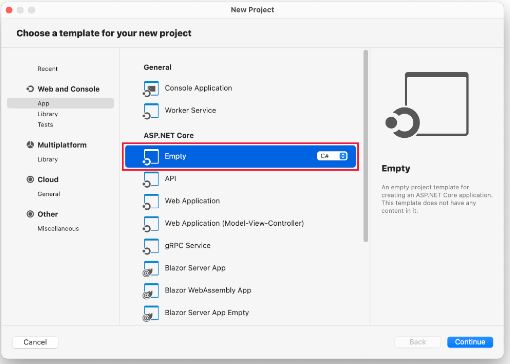Image resolution: width=510 pixels, height=364 pixels.
Task: Click the Cloud category icon
Action: point(30,179)
